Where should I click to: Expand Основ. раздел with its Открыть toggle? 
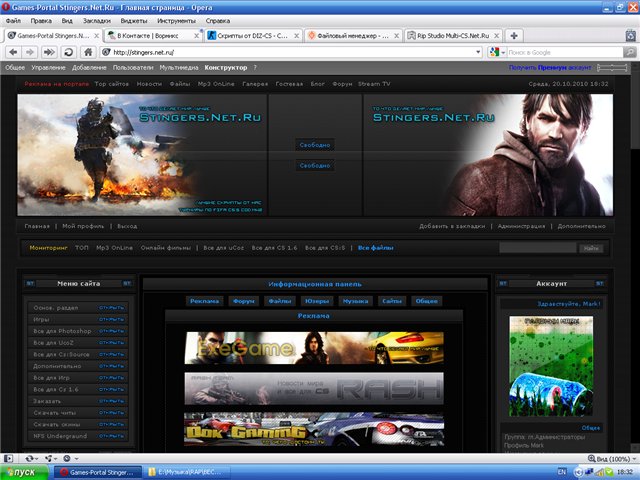(111, 308)
